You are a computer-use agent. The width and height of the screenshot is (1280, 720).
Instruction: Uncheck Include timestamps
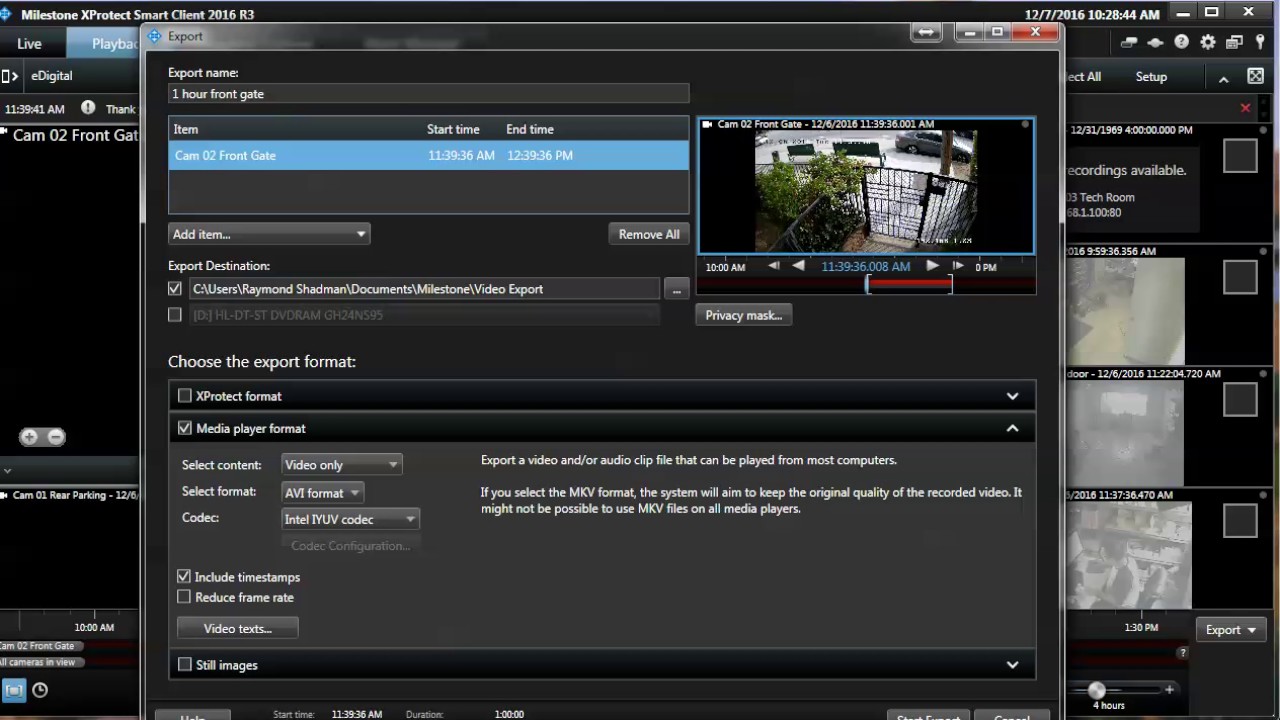click(184, 577)
